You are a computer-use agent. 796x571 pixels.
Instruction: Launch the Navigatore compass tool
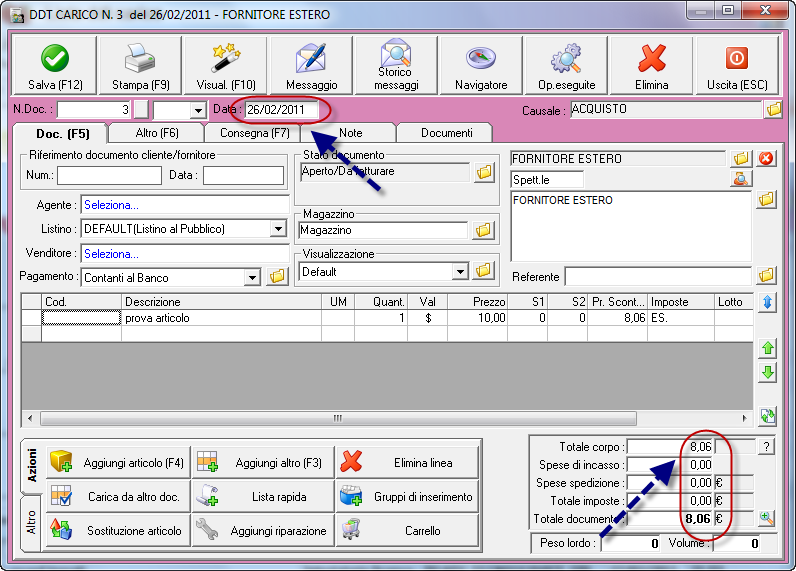(481, 65)
